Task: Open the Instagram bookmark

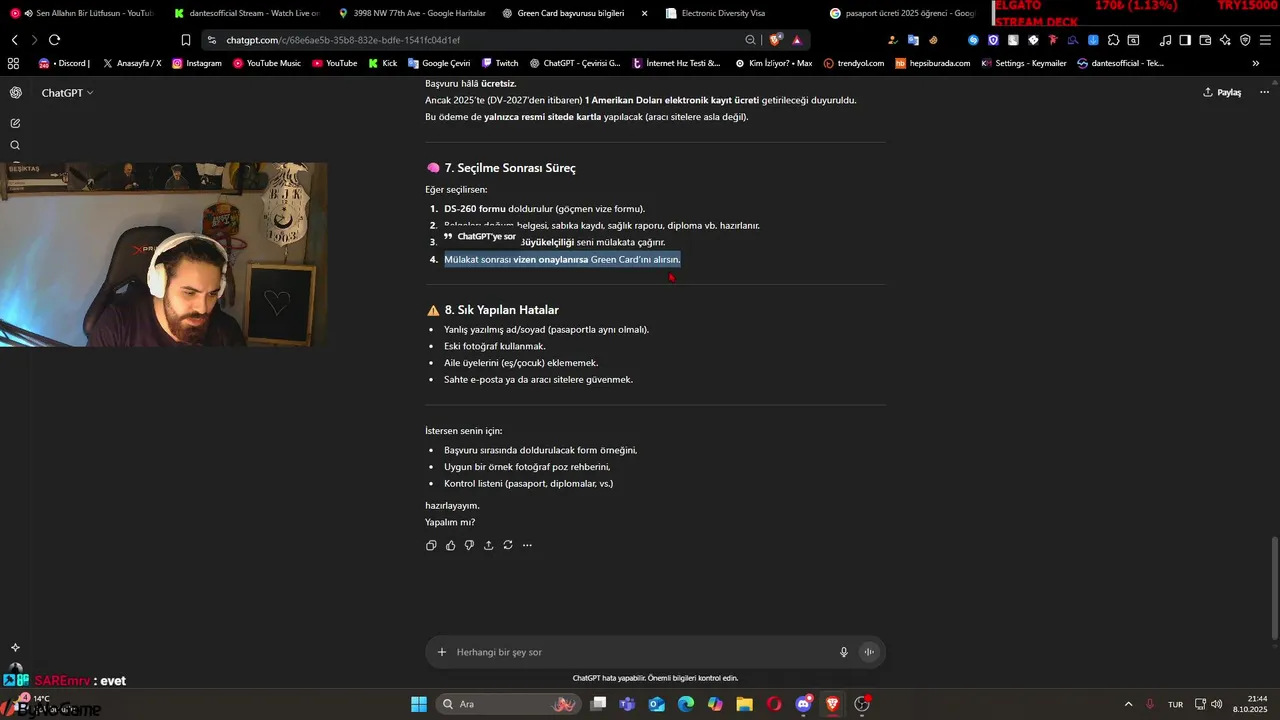Action: pos(197,63)
